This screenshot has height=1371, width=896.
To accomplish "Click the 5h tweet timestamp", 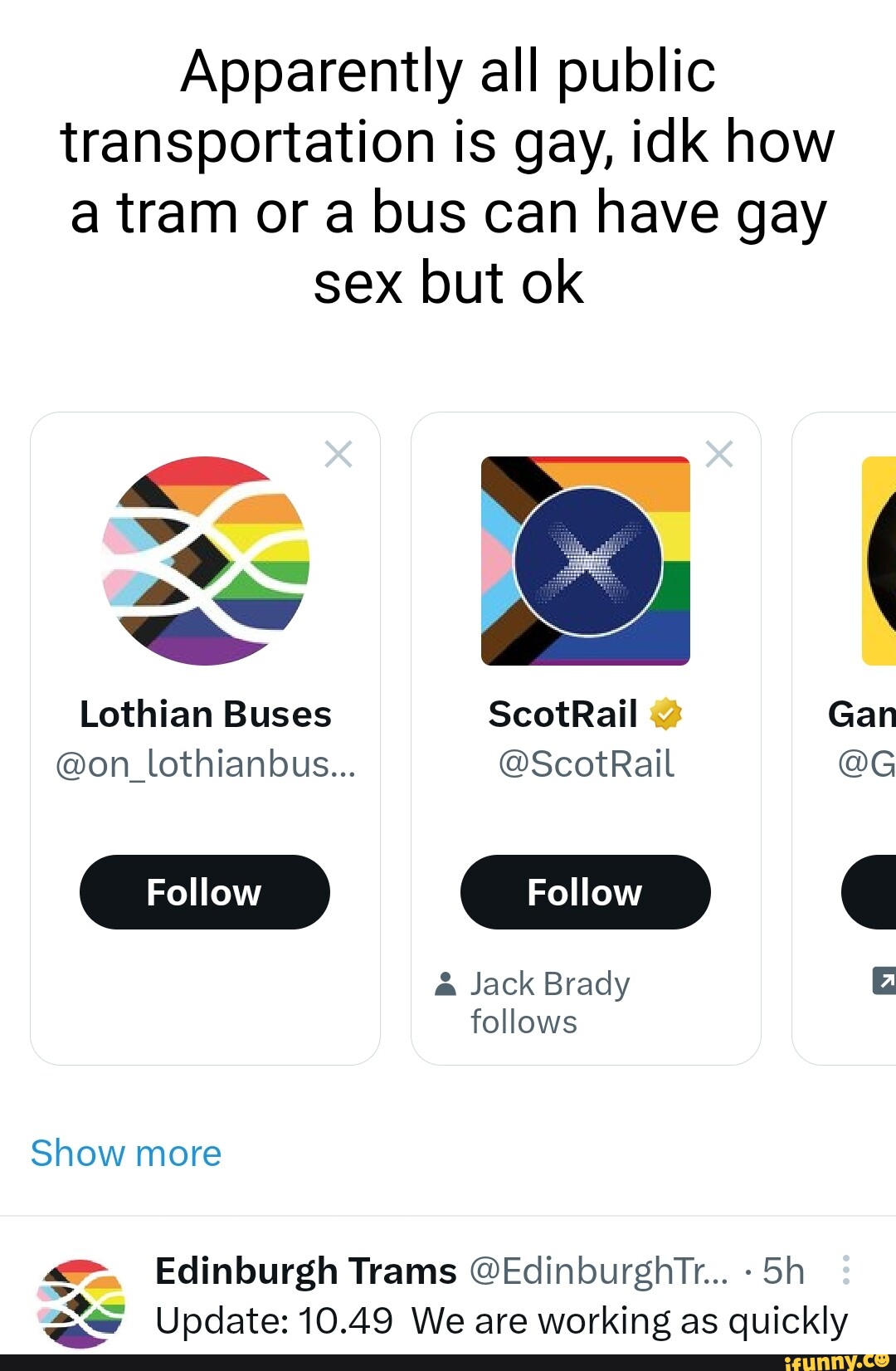I will (783, 1271).
